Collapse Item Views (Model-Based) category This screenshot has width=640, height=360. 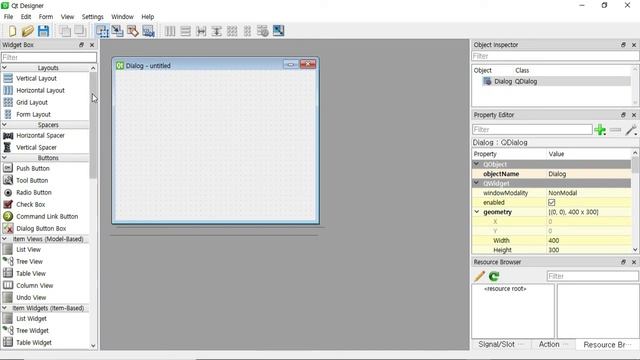point(5,239)
